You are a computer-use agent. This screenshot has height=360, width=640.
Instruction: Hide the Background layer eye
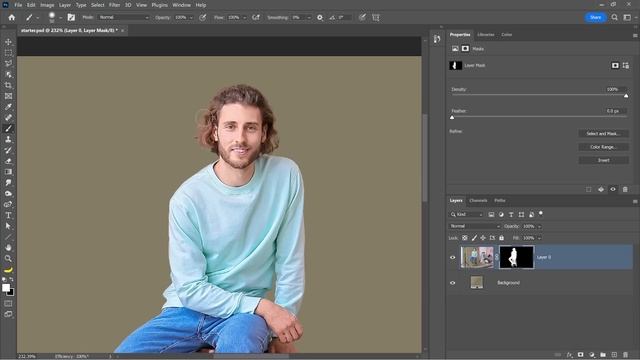[x=452, y=282]
